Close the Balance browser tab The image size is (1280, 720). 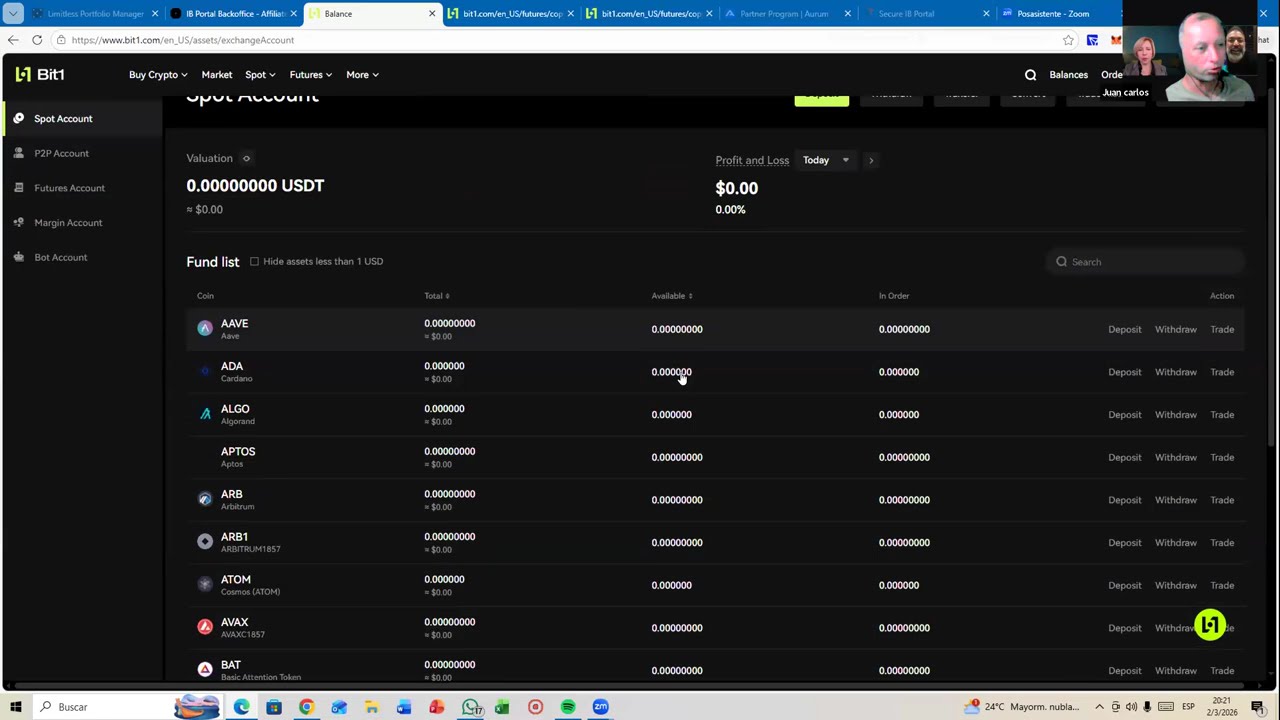[x=432, y=14]
